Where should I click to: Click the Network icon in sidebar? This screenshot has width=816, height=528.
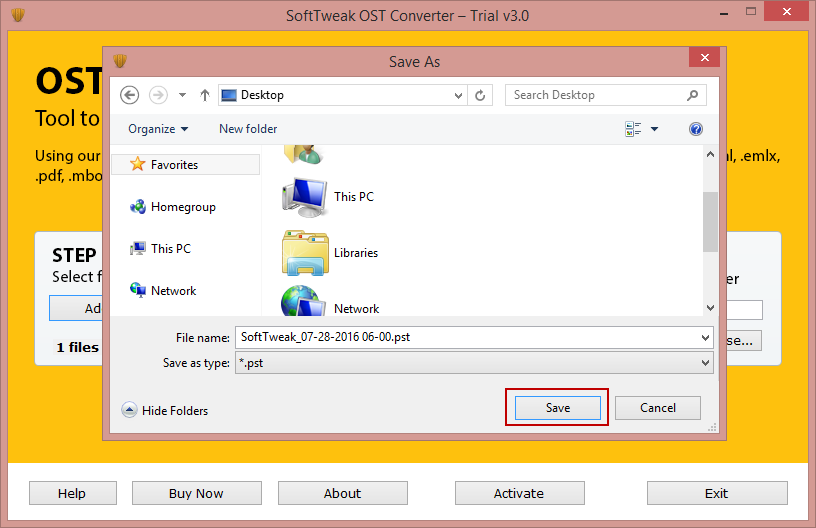(x=138, y=290)
